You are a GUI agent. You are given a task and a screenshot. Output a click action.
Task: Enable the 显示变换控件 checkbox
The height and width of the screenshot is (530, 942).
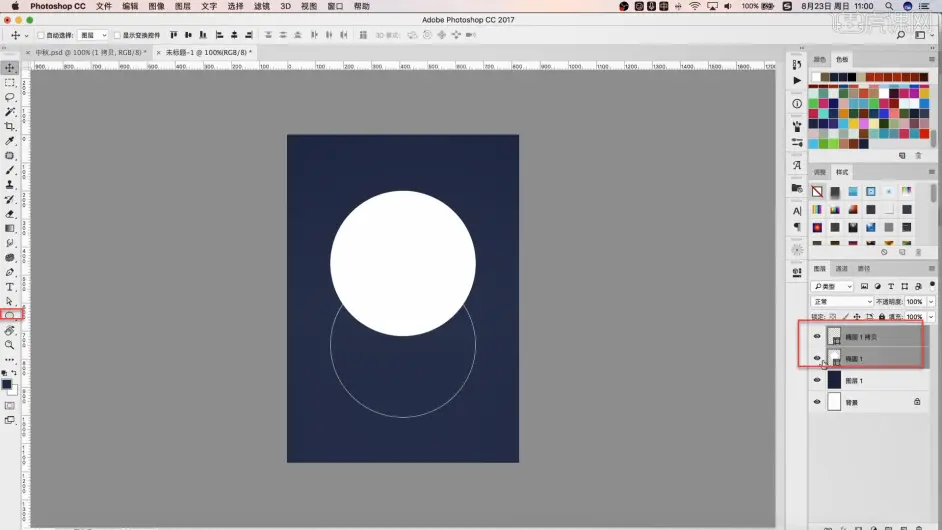click(x=117, y=35)
